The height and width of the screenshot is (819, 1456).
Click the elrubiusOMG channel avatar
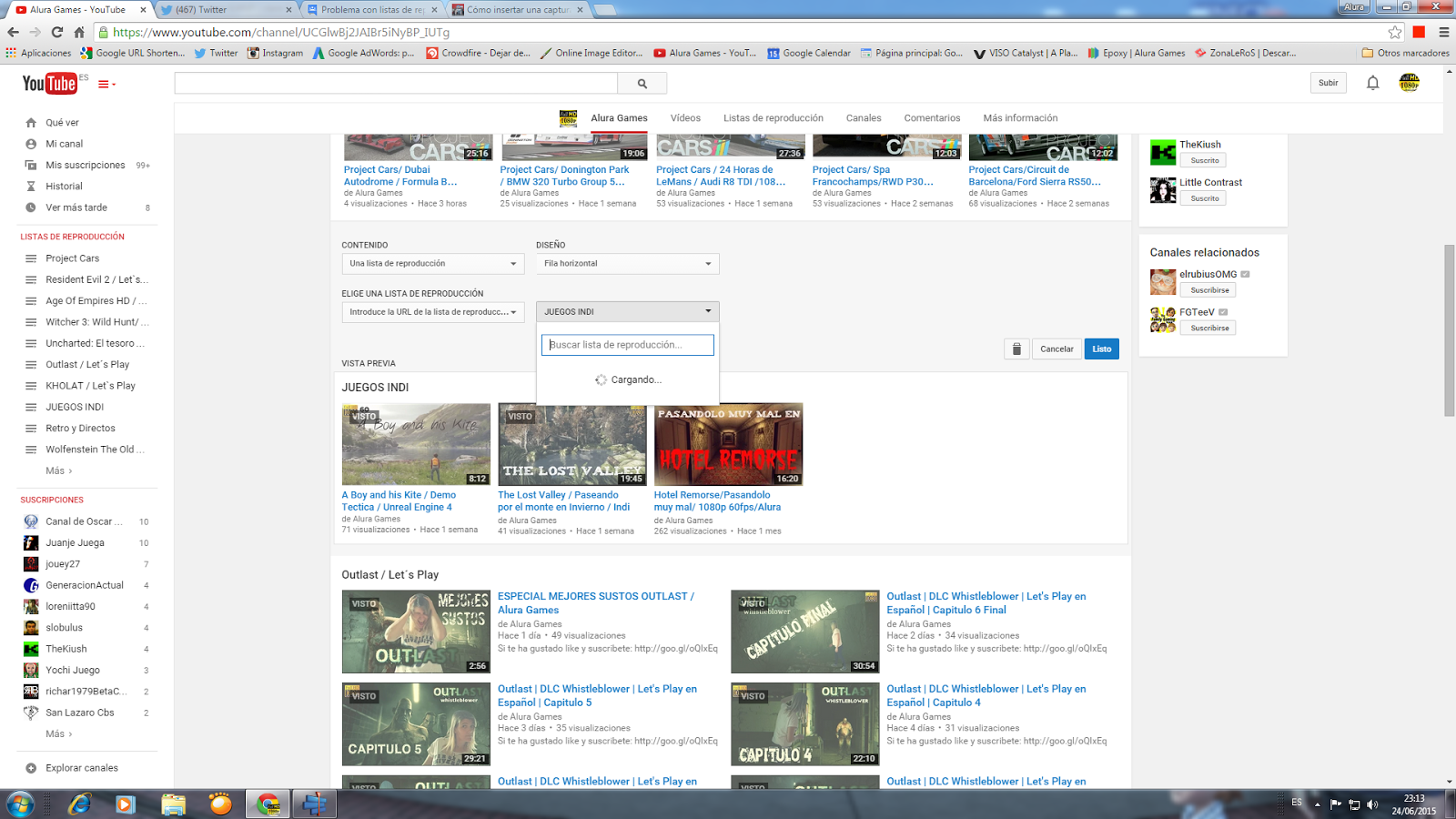(1163, 282)
